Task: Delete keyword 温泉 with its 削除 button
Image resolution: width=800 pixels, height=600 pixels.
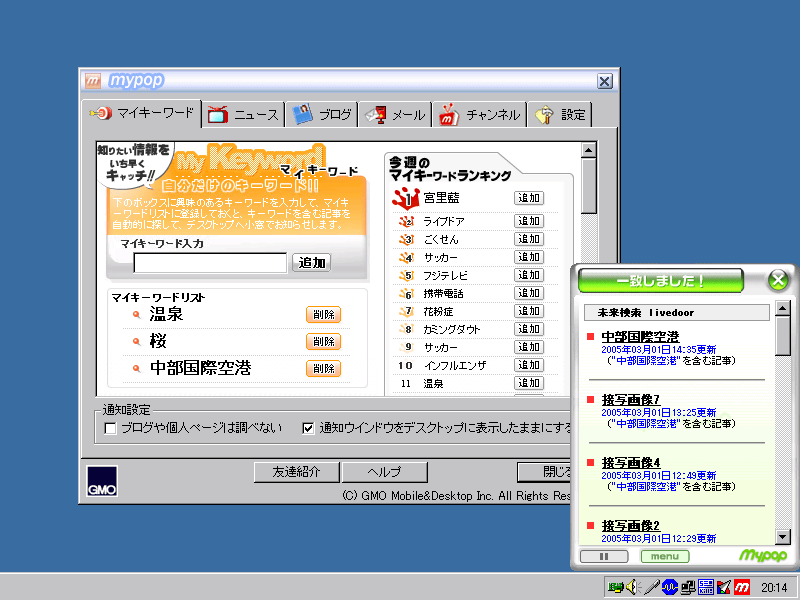Action: click(x=323, y=315)
